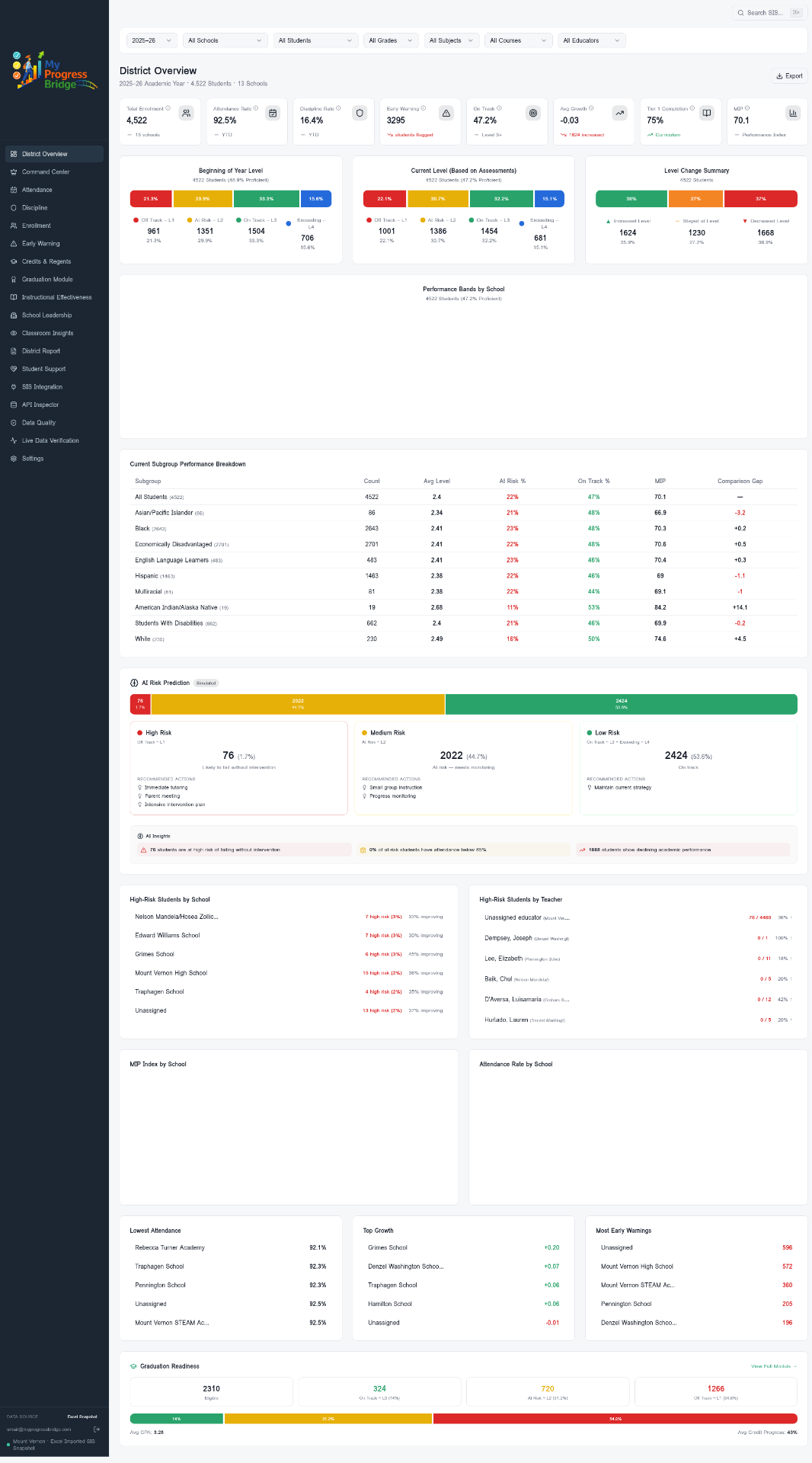The image size is (812, 1463).
Task: Click the High Risk card
Action: point(239,768)
